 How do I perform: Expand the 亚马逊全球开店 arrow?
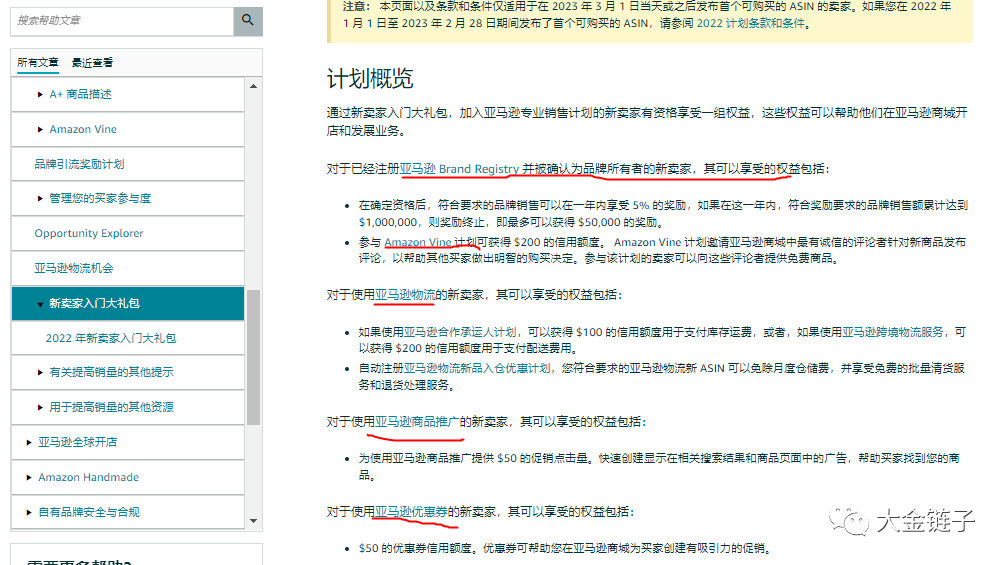tap(29, 442)
